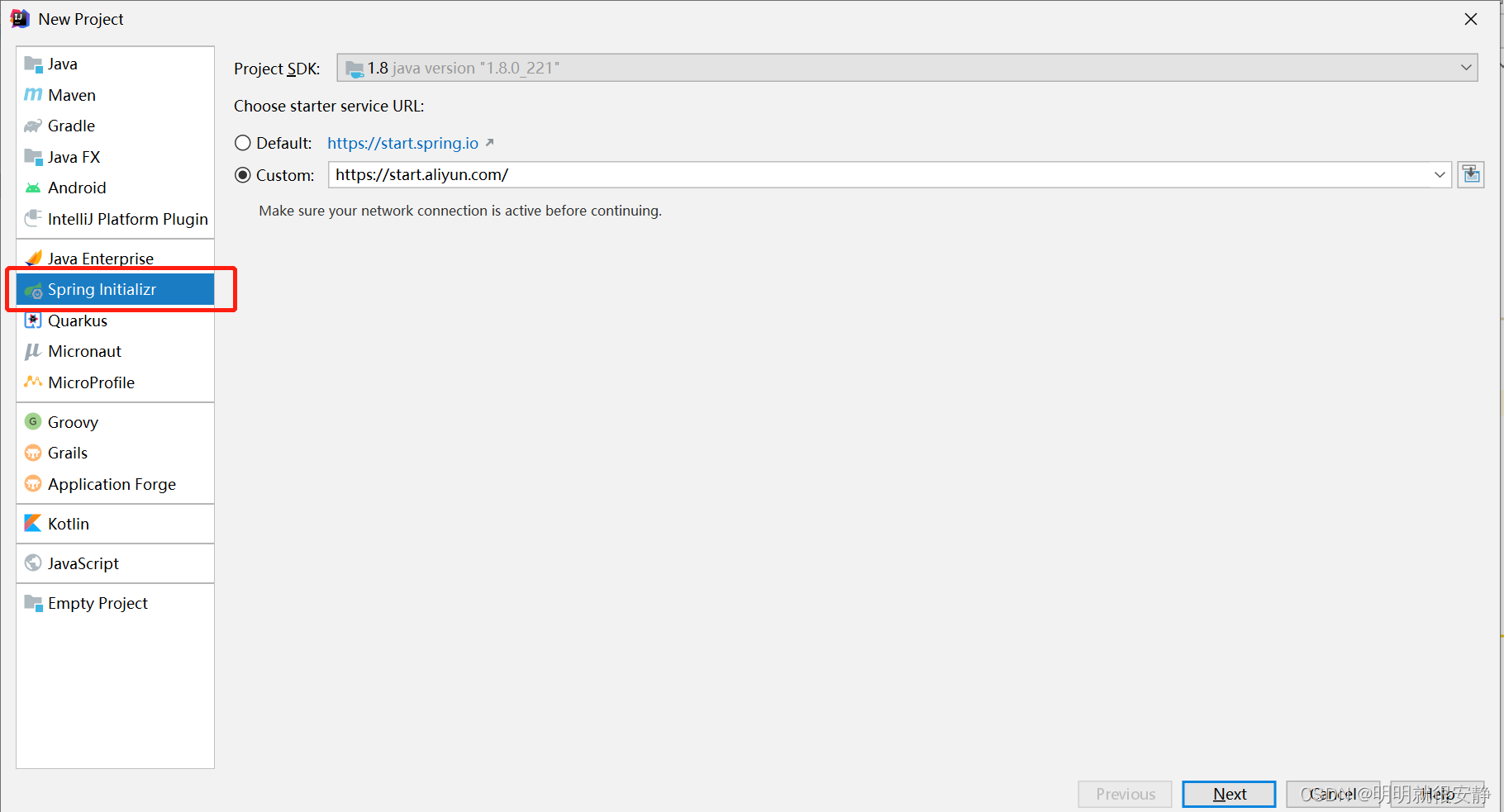Select the Maven 'm' icon

pos(33,95)
